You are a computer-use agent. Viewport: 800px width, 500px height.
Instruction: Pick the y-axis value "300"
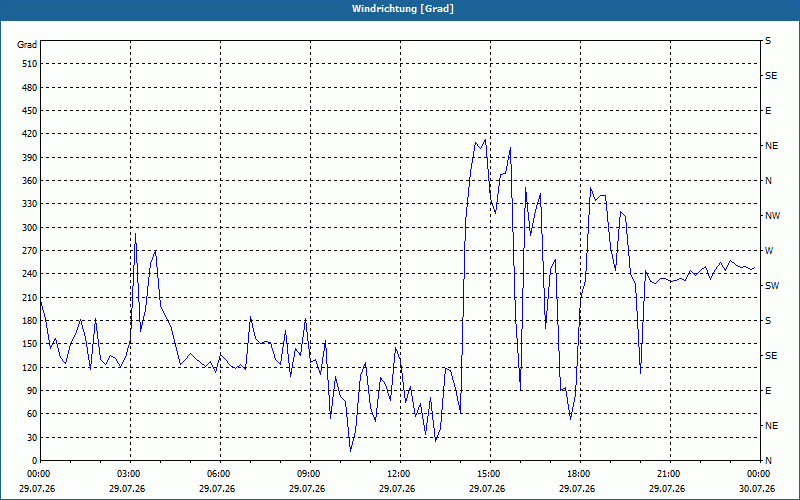click(30, 228)
